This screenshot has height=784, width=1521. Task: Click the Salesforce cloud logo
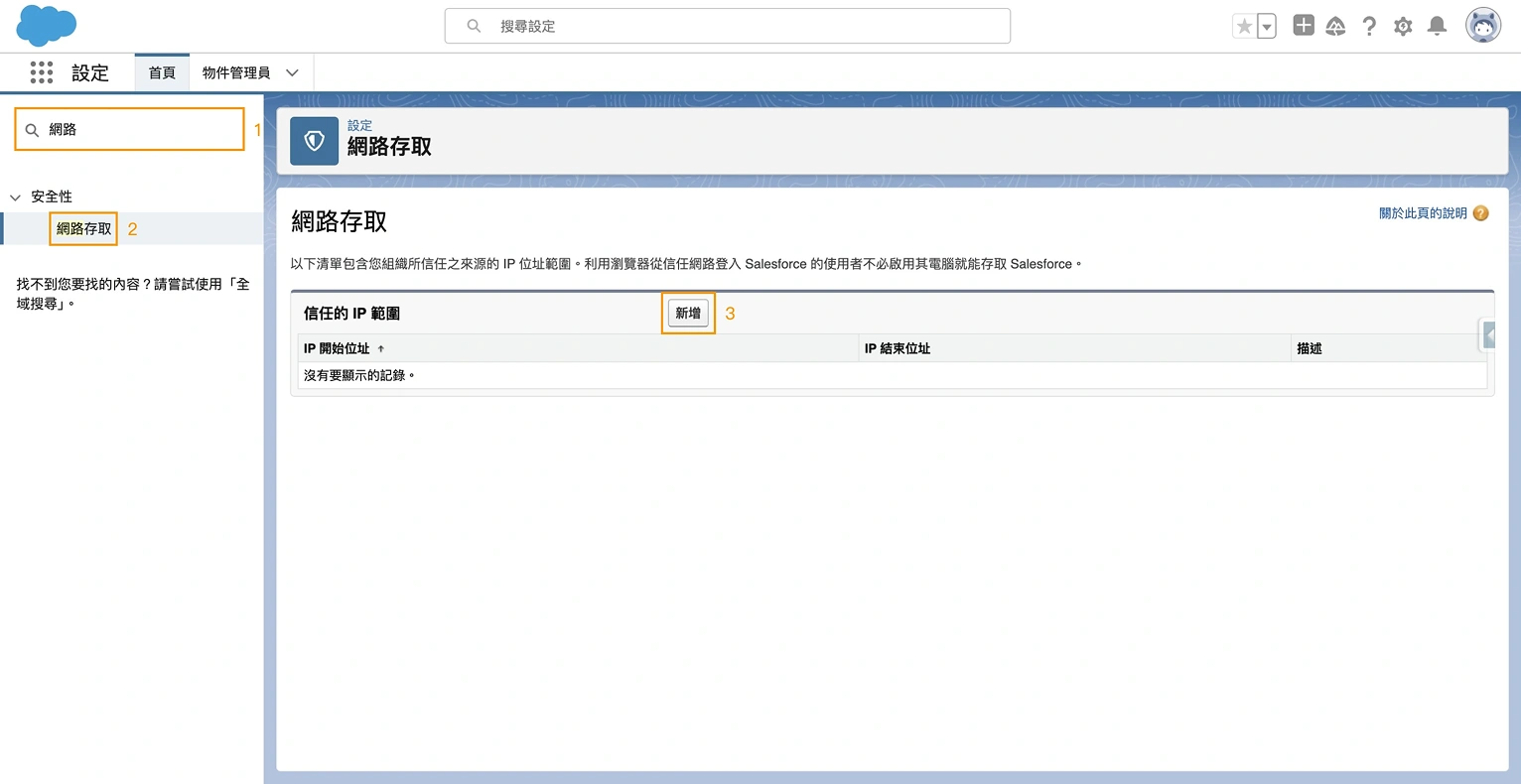pyautogui.click(x=46, y=25)
